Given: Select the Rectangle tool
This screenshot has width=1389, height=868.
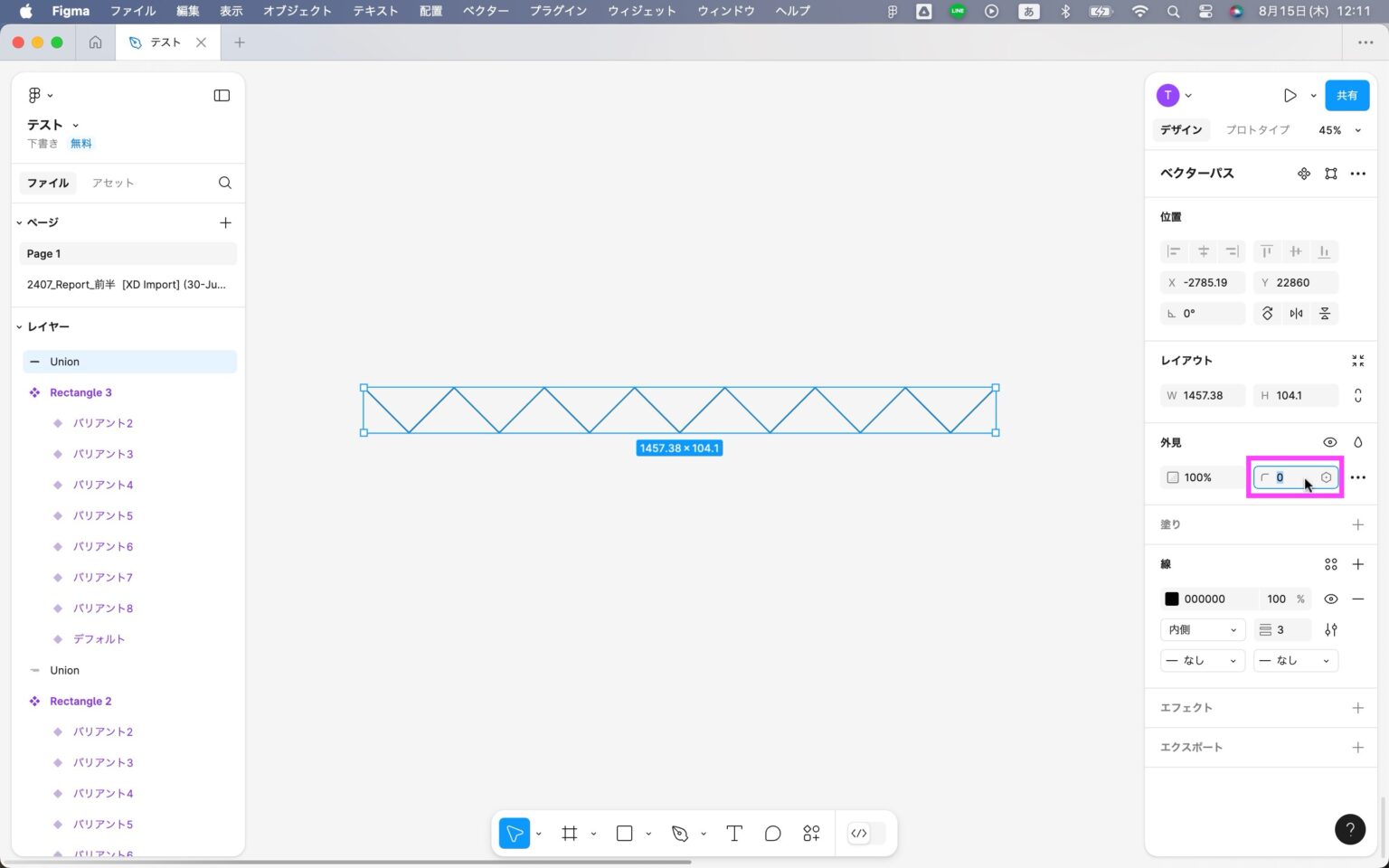Looking at the screenshot, I should click(x=624, y=833).
